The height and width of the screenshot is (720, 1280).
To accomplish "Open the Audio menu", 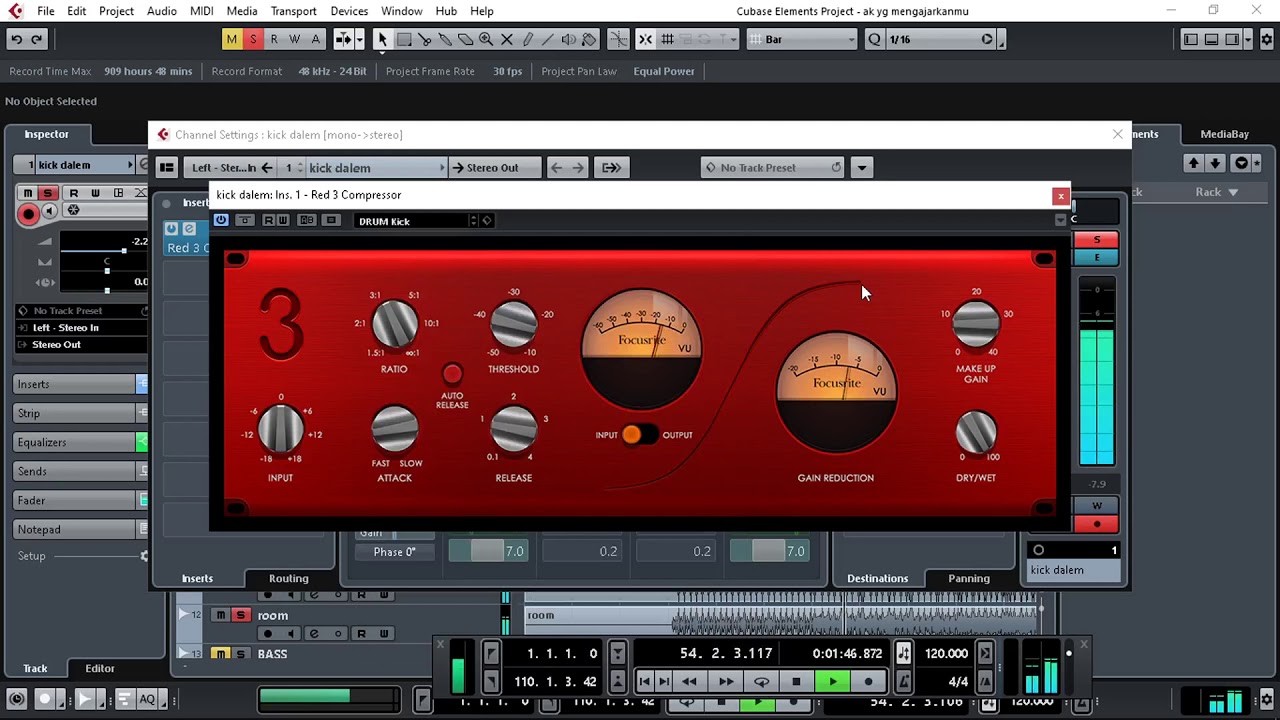I will pos(162,11).
